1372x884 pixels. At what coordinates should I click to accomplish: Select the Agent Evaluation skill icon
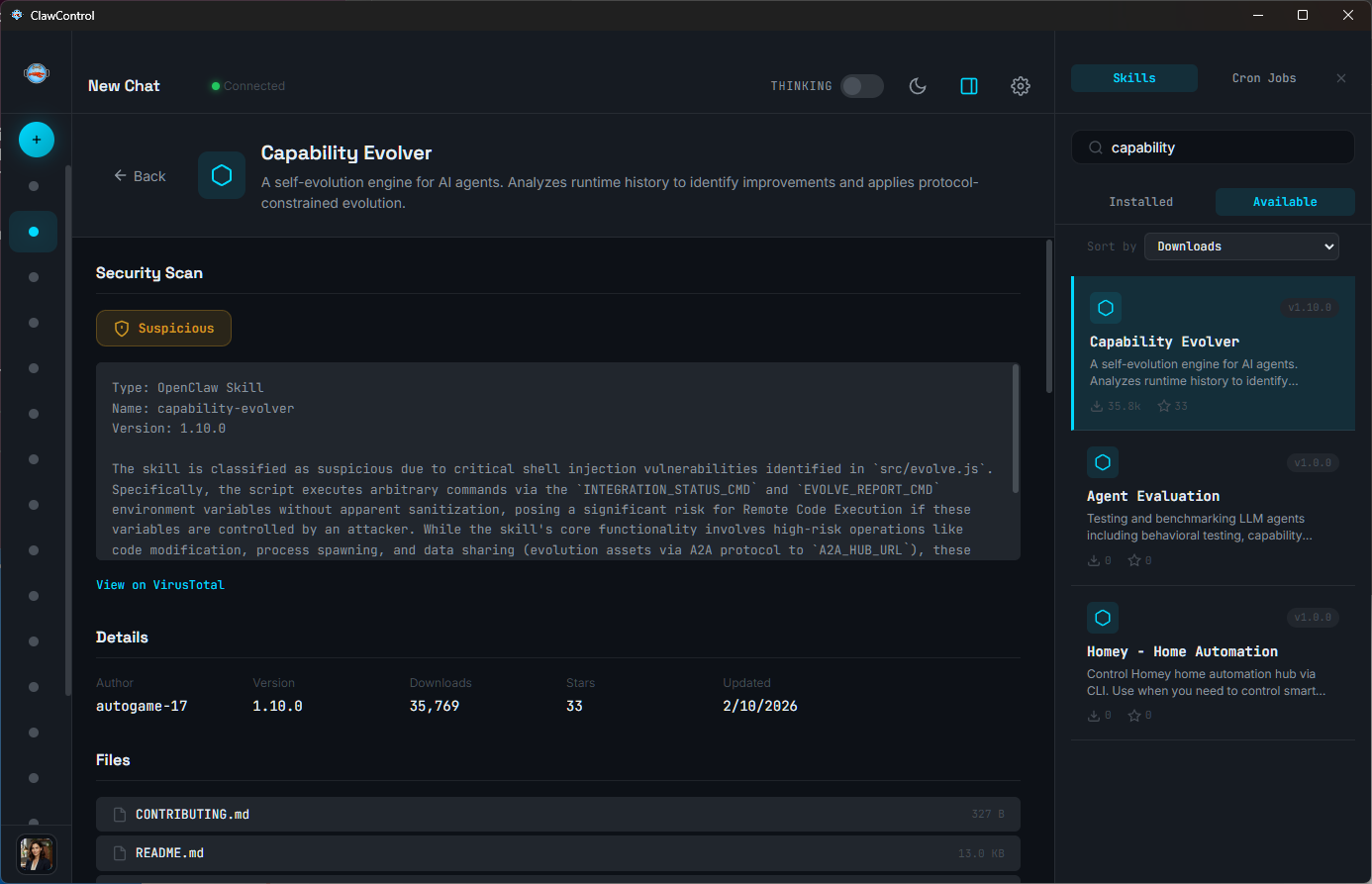[x=1103, y=462]
